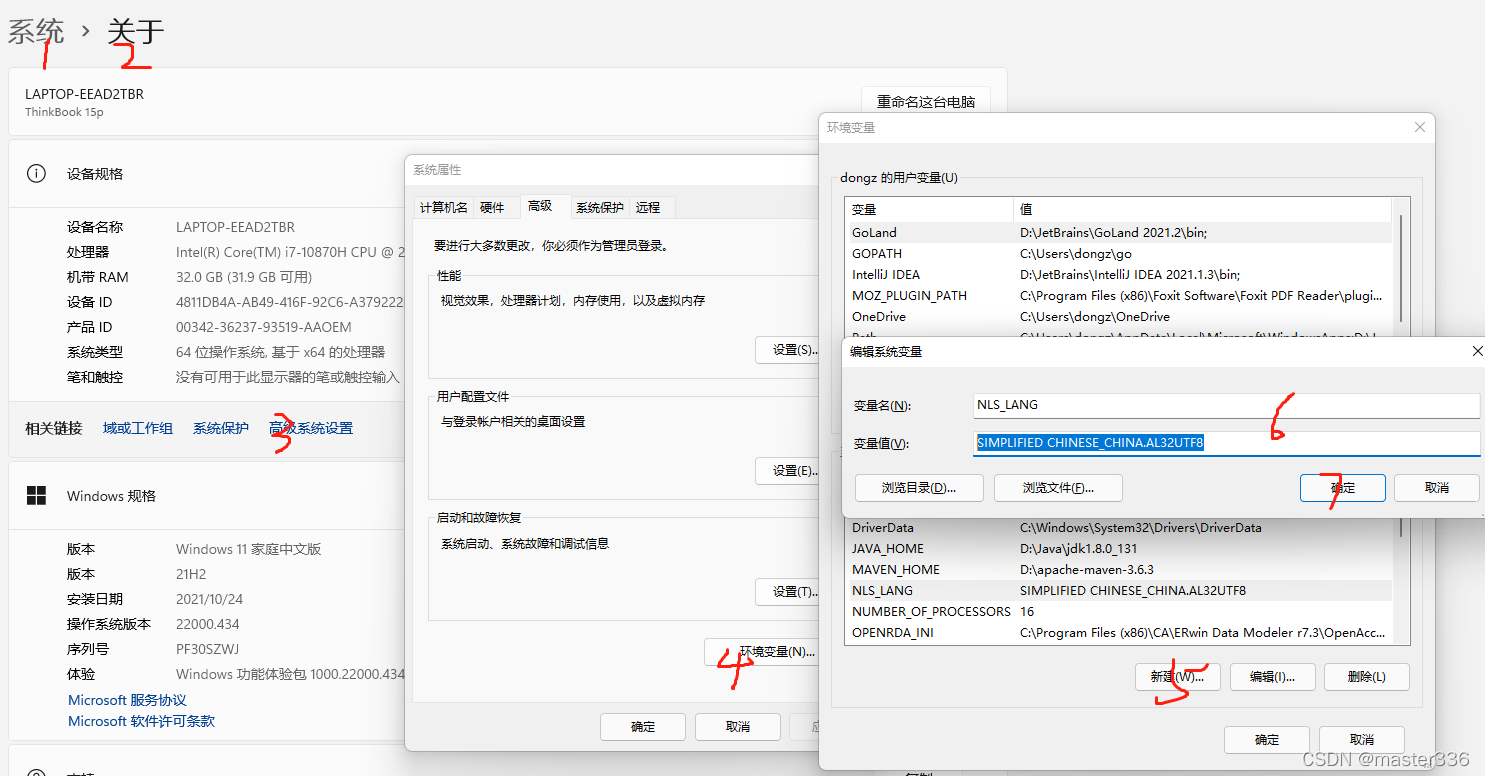Click 设置(S) under 性能

pyautogui.click(x=788, y=350)
